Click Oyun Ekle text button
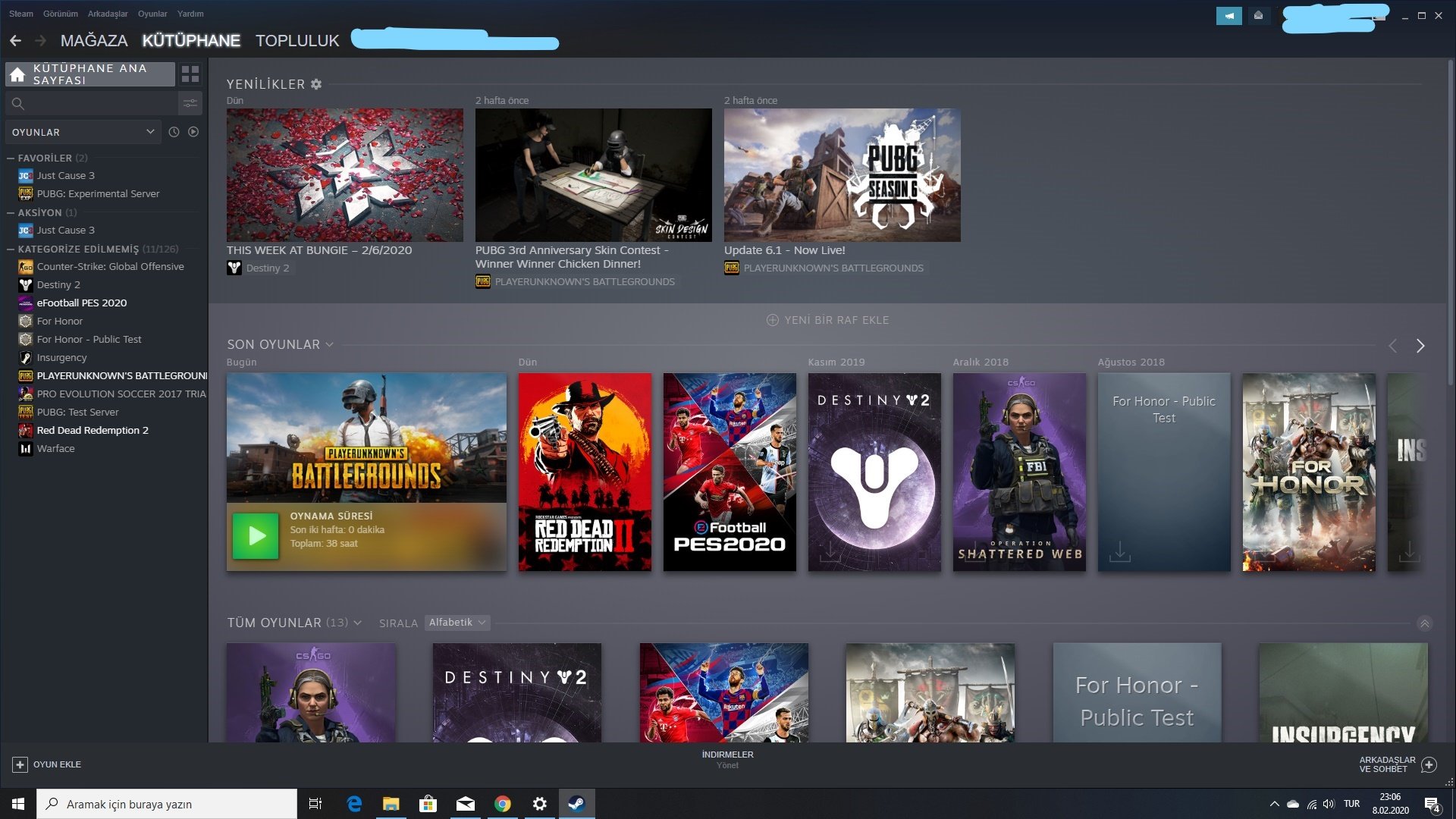1456x819 pixels. [57, 764]
